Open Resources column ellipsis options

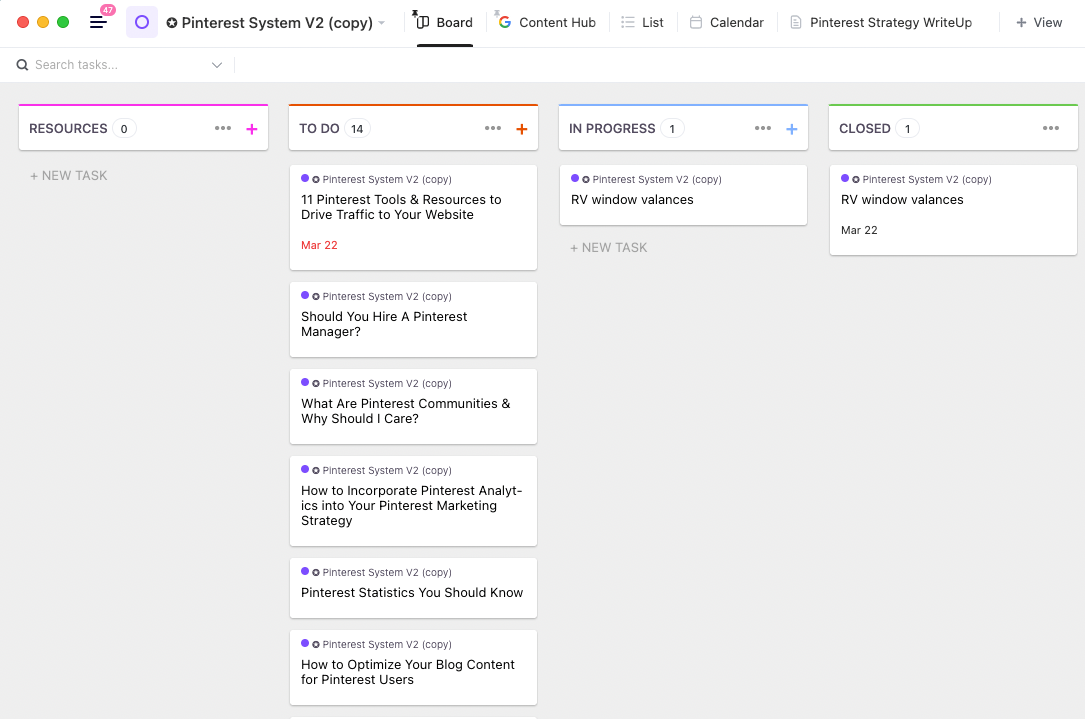(x=223, y=128)
